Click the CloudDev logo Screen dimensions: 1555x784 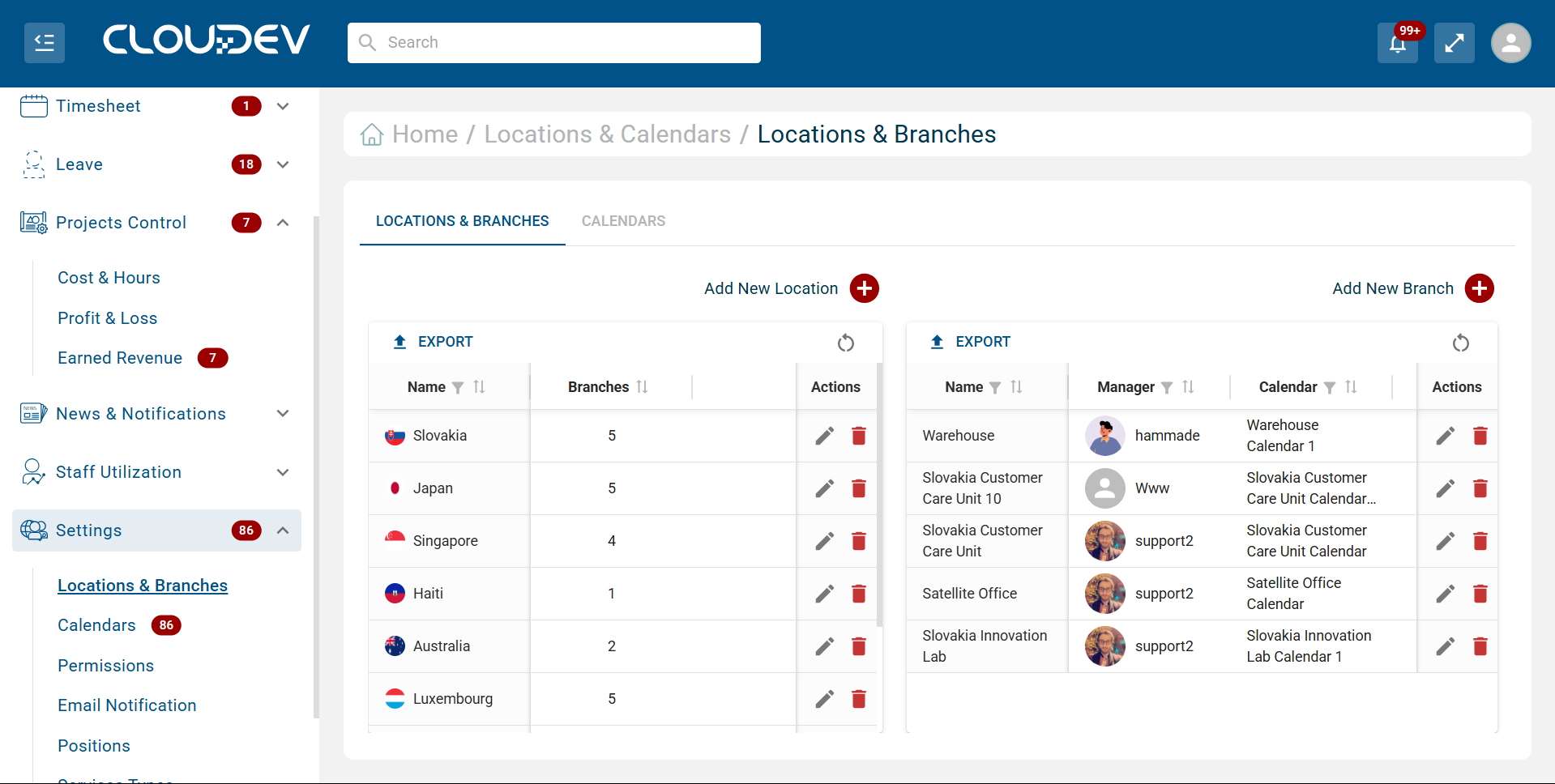pos(207,40)
